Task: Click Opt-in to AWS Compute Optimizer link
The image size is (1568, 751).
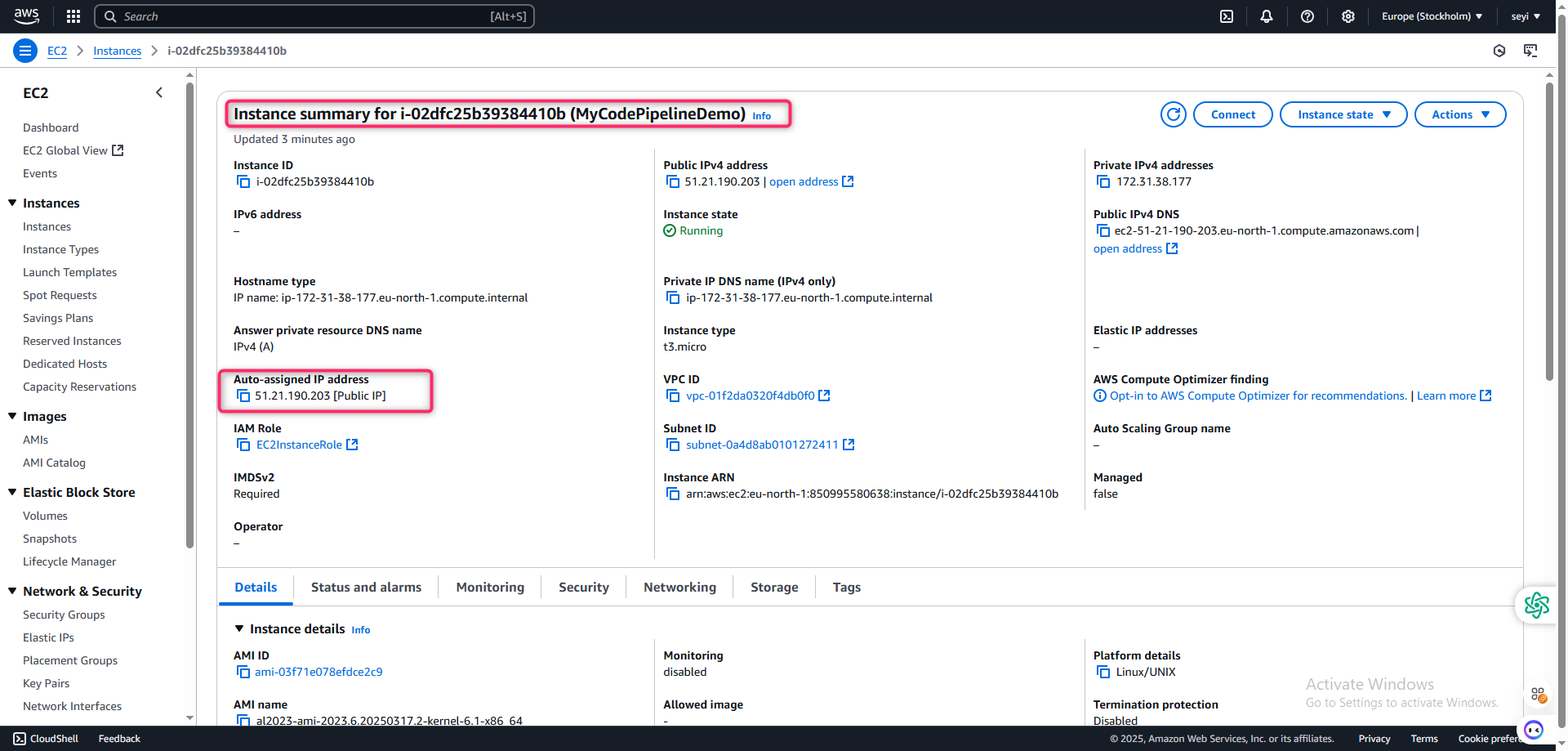Action: [1258, 396]
